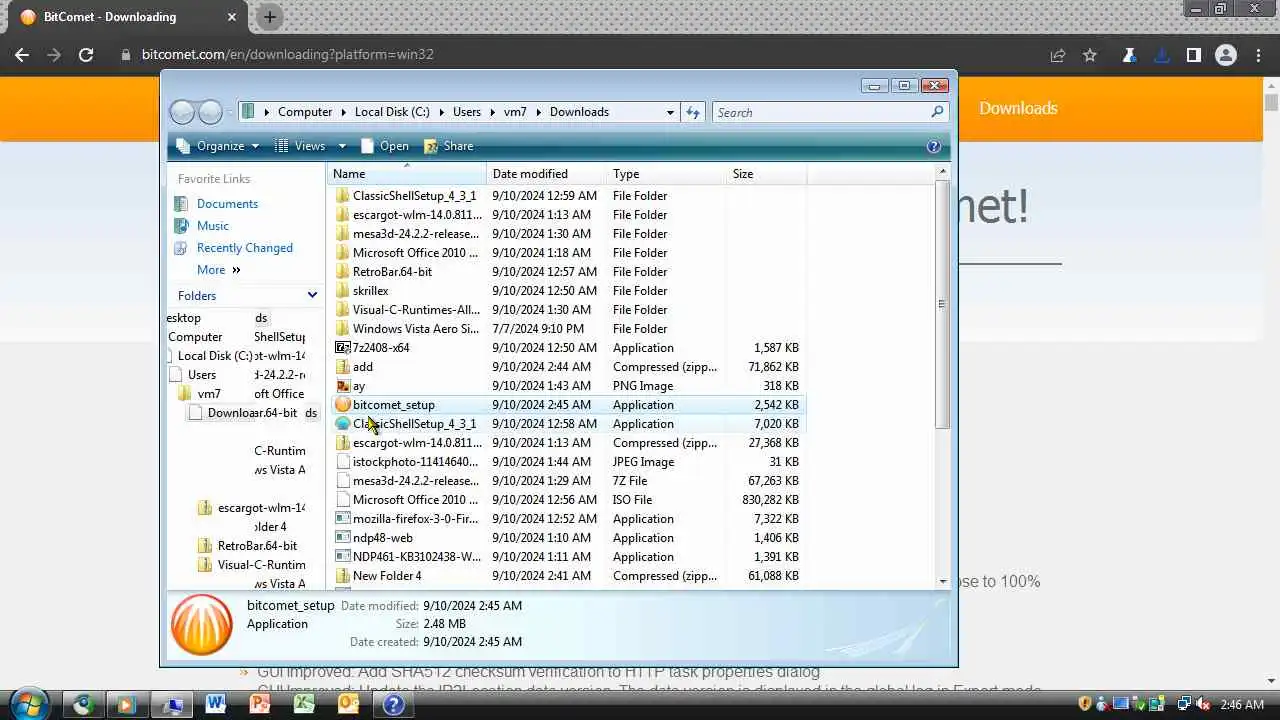
Task: Expand the address bar history dropdown
Action: [x=670, y=112]
